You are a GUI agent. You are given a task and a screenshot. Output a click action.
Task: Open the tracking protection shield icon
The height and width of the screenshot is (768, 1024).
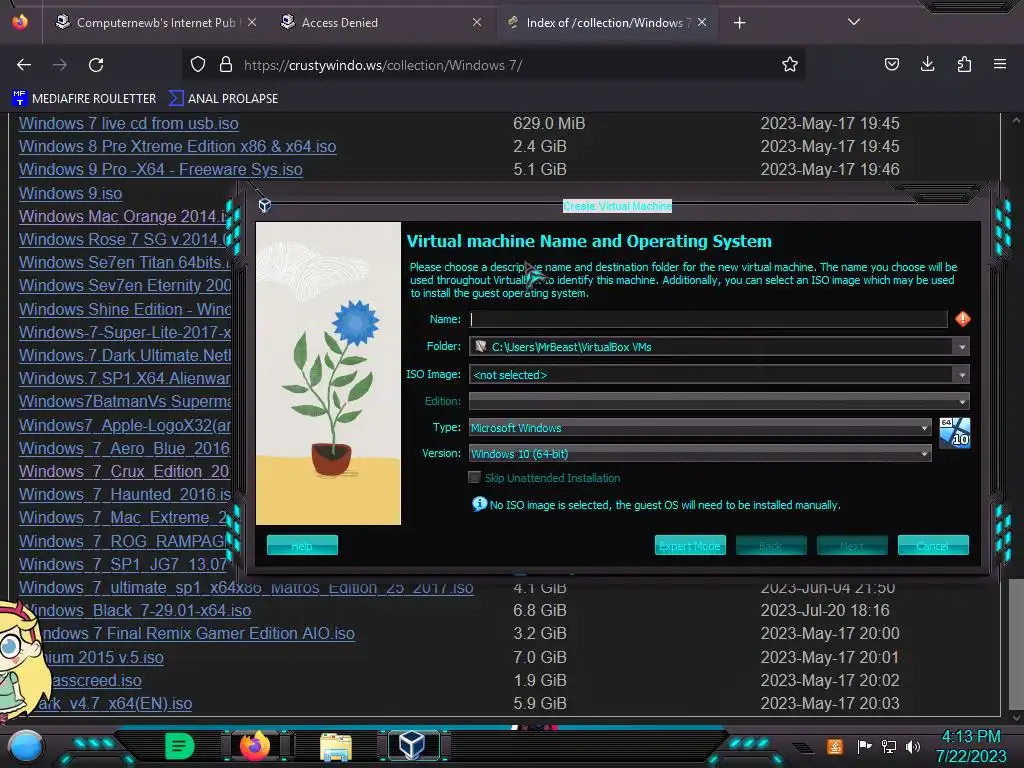tap(198, 65)
